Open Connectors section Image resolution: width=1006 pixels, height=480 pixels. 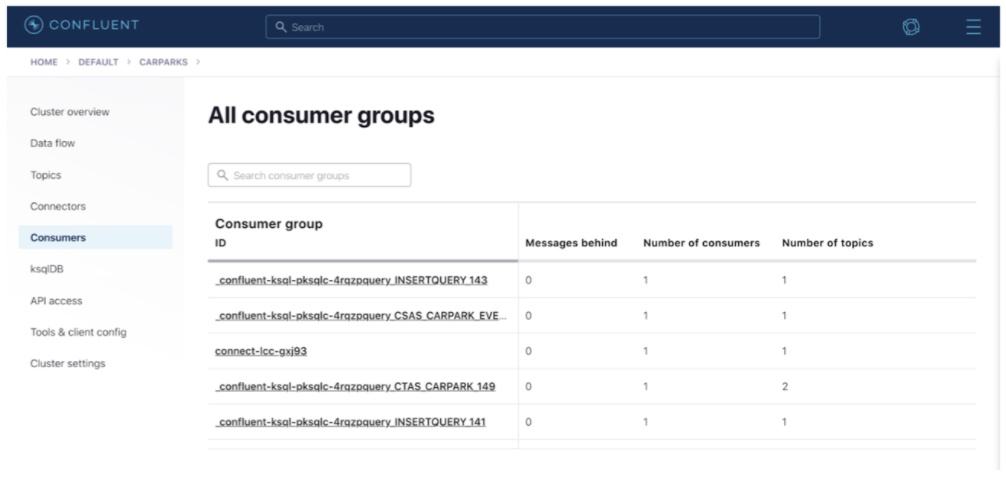[x=58, y=206]
